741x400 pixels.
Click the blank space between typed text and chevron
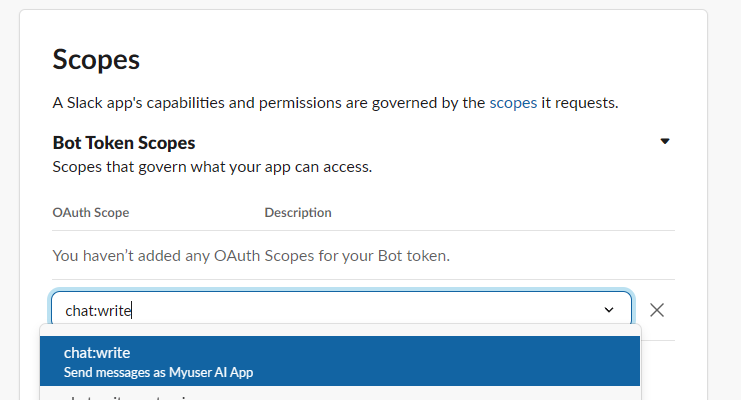point(364,310)
